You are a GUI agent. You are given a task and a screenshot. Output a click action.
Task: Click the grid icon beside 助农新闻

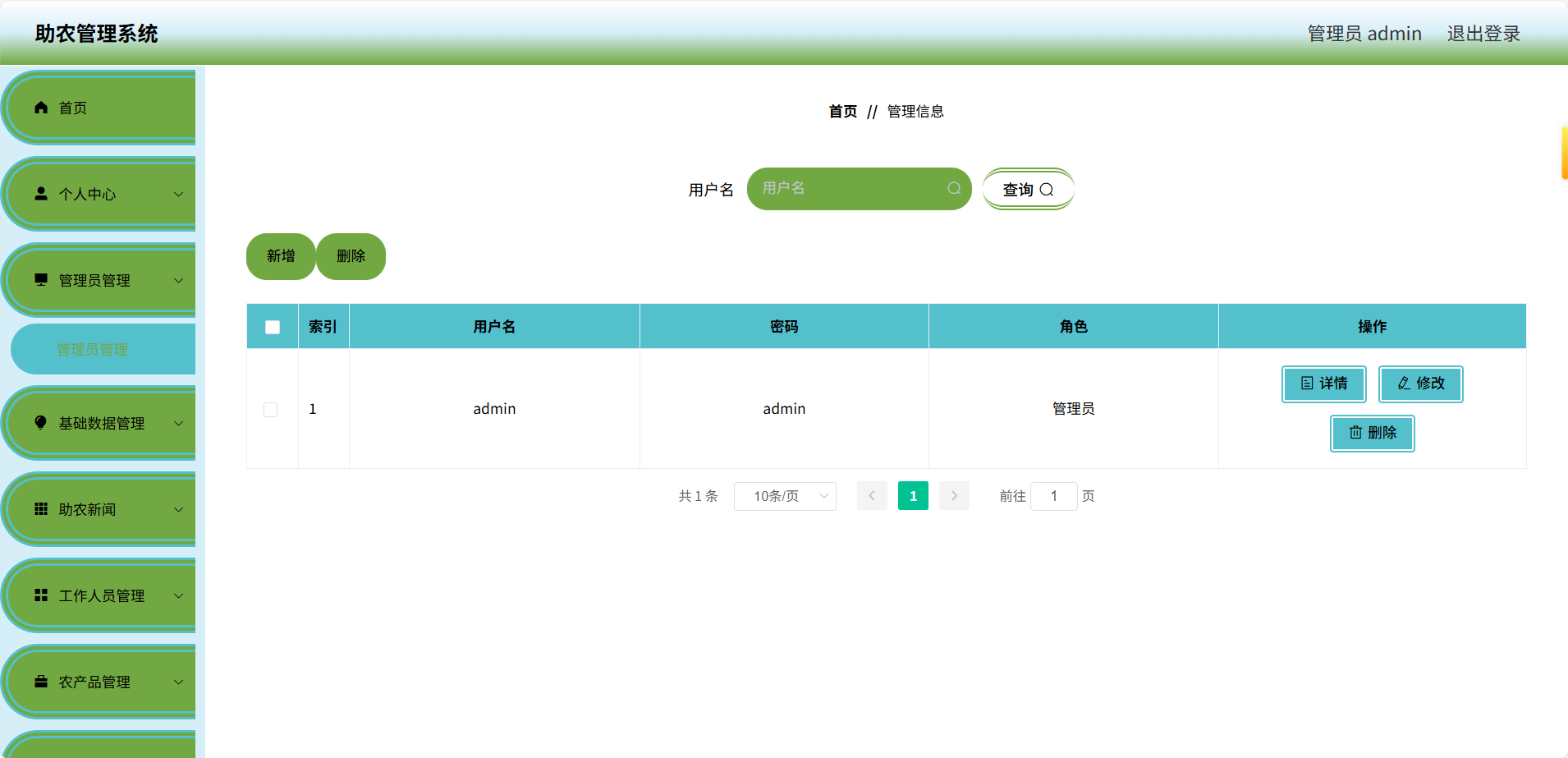pos(41,509)
